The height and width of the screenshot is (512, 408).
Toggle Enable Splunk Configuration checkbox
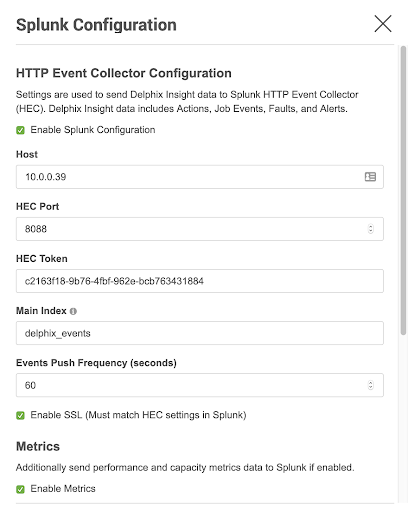click(20, 130)
